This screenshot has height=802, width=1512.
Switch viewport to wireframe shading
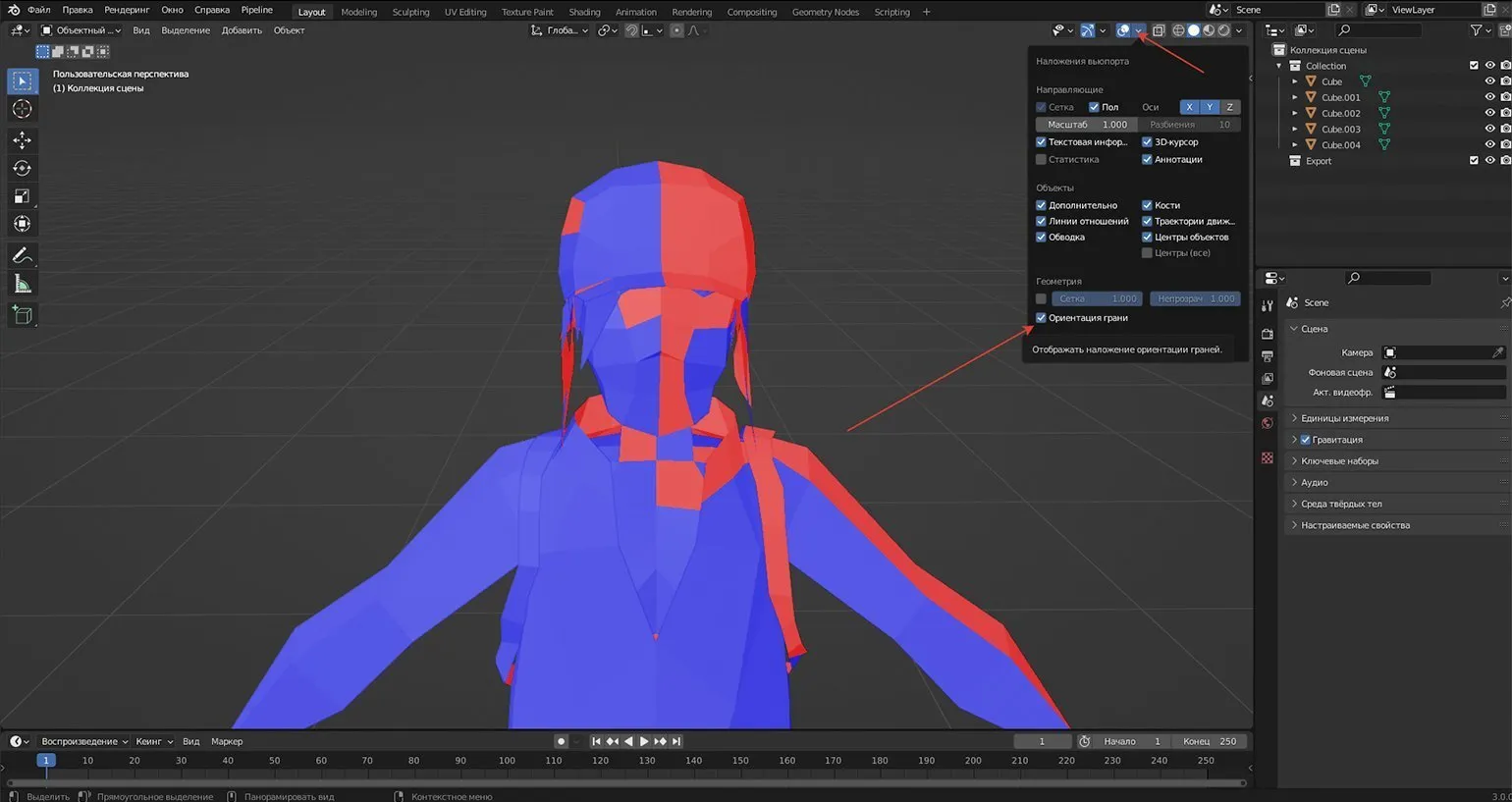[x=1178, y=30]
